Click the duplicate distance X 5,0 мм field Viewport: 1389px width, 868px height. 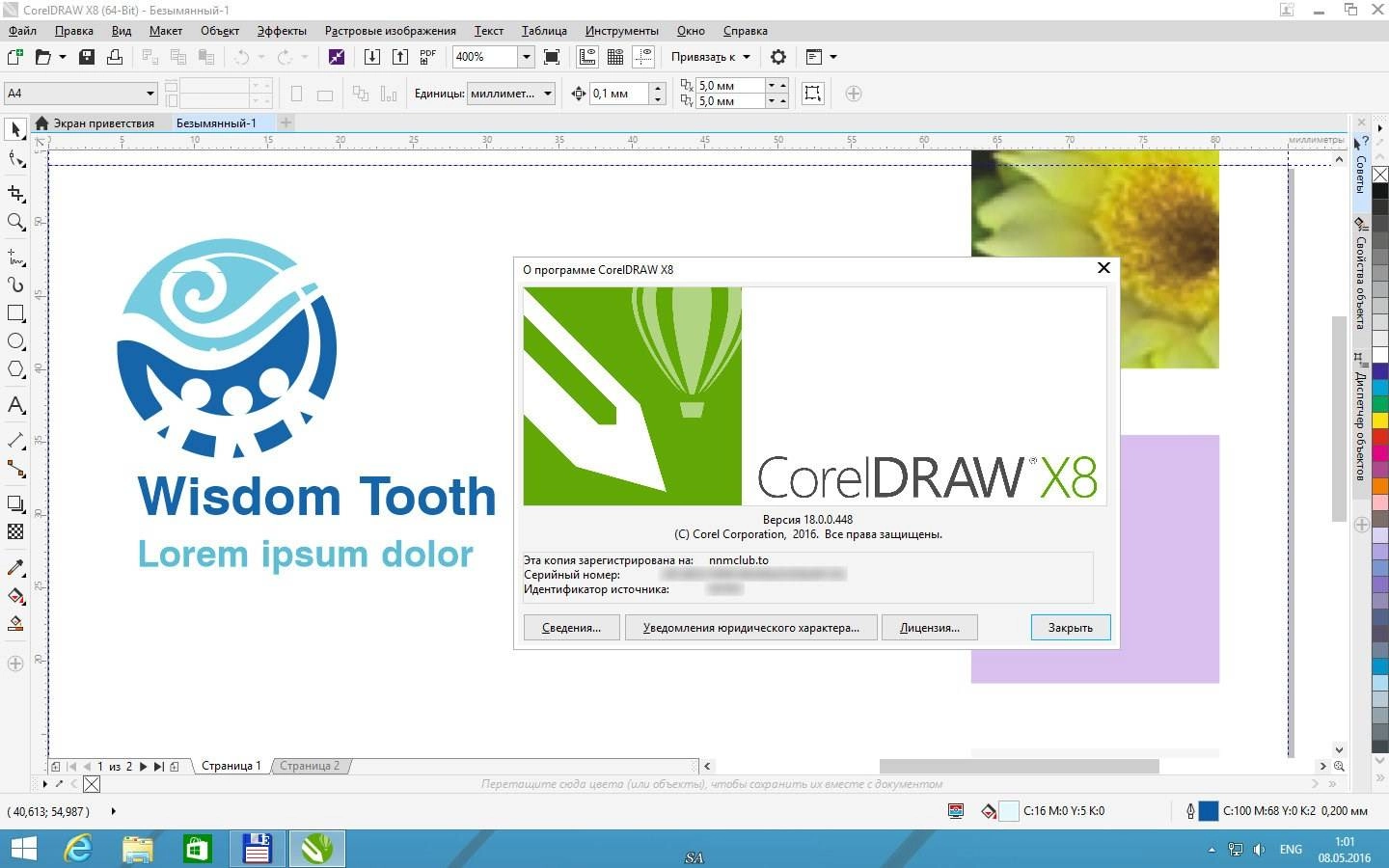[730, 86]
